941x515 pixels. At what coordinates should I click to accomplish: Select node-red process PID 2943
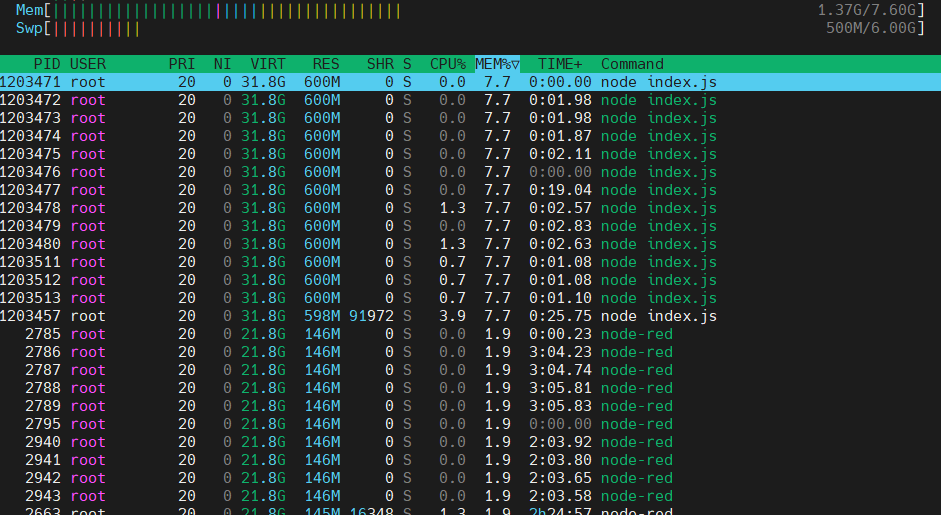click(470, 496)
